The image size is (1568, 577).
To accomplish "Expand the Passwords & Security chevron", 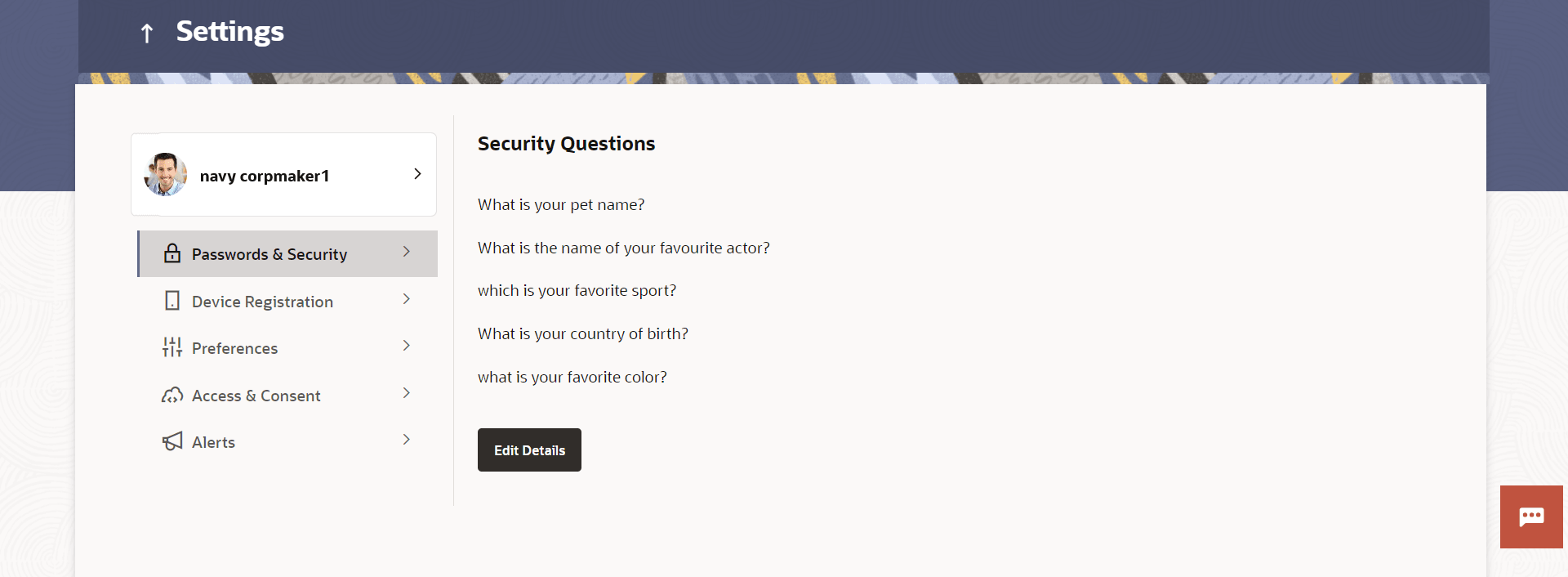I will tap(406, 252).
